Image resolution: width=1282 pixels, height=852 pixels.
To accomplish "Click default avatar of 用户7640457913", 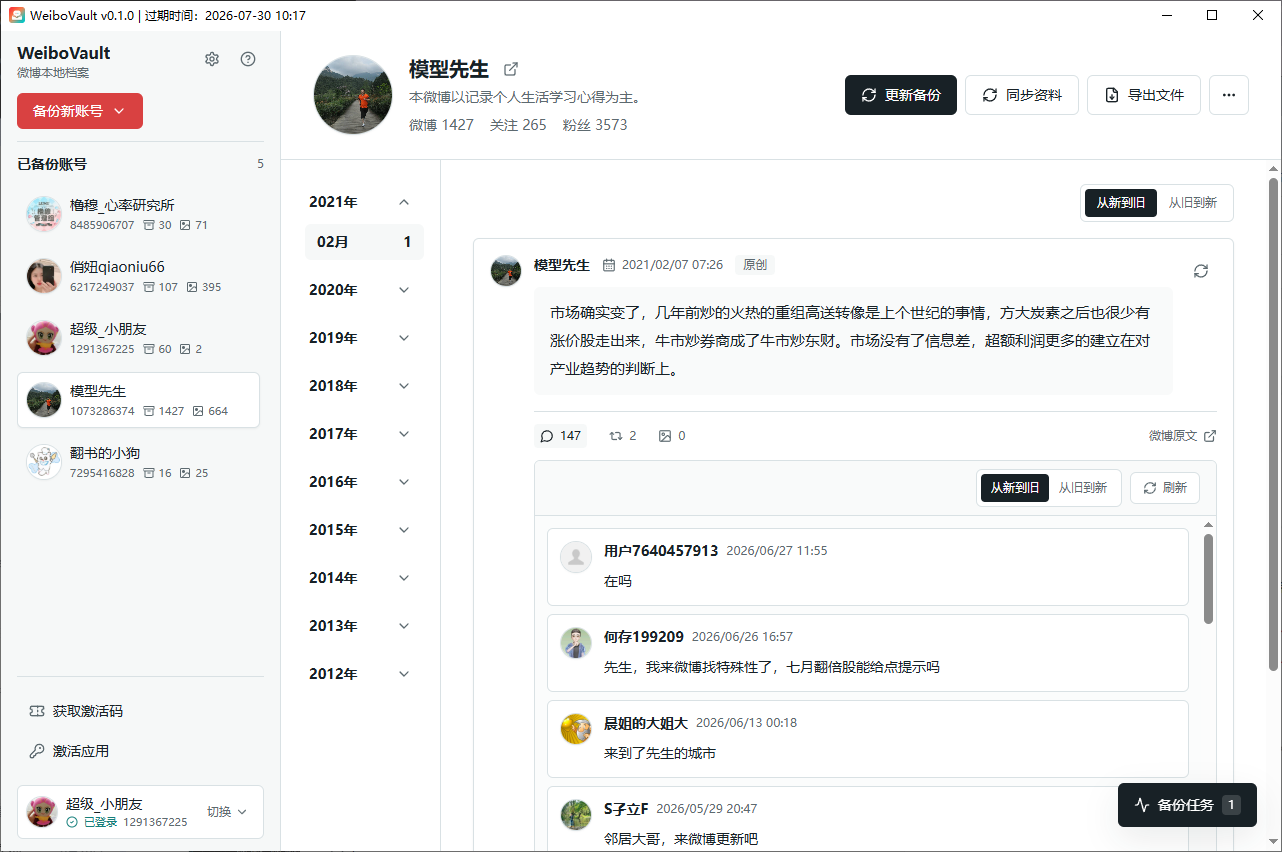I will [576, 557].
